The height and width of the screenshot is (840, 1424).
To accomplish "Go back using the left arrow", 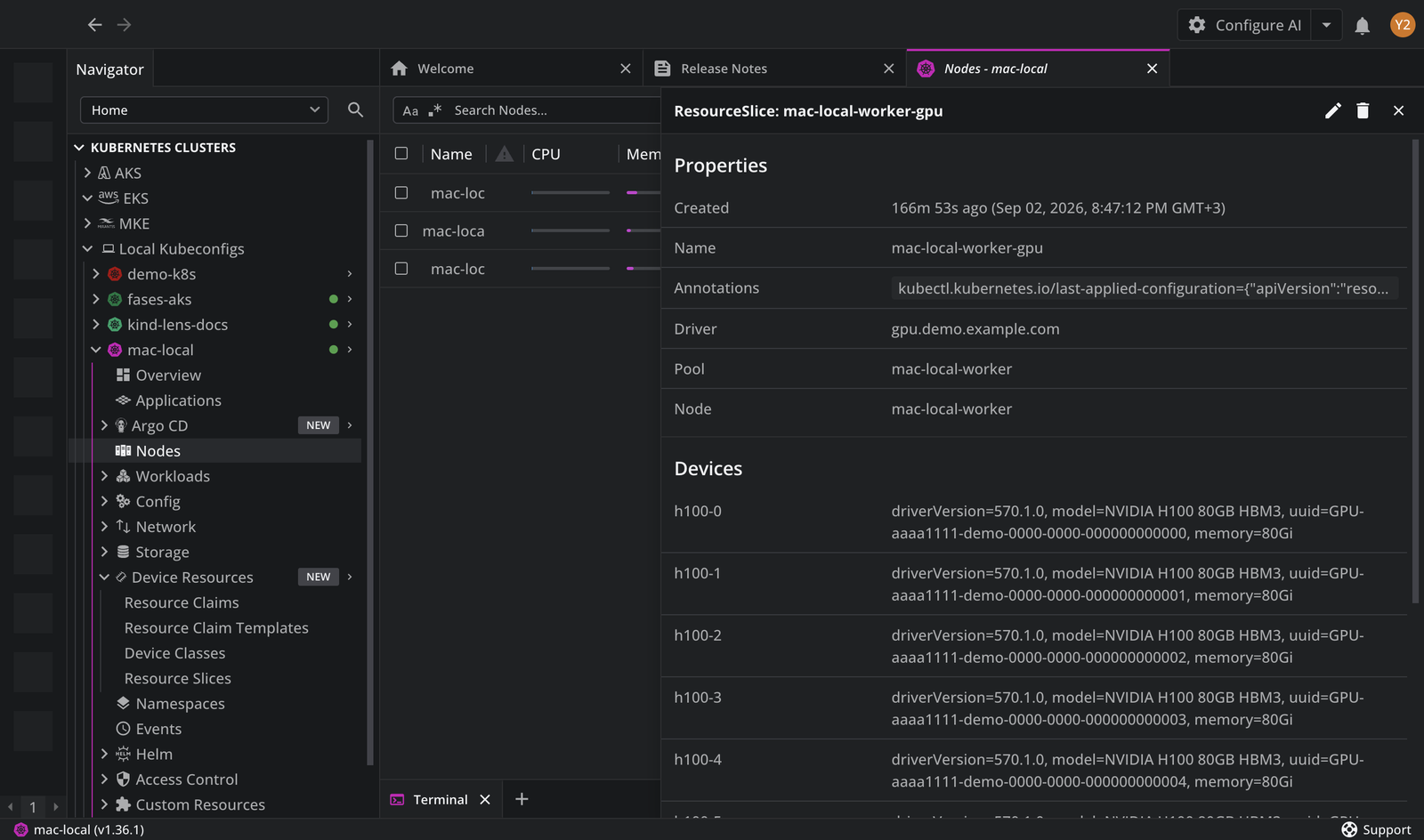I will pos(95,25).
